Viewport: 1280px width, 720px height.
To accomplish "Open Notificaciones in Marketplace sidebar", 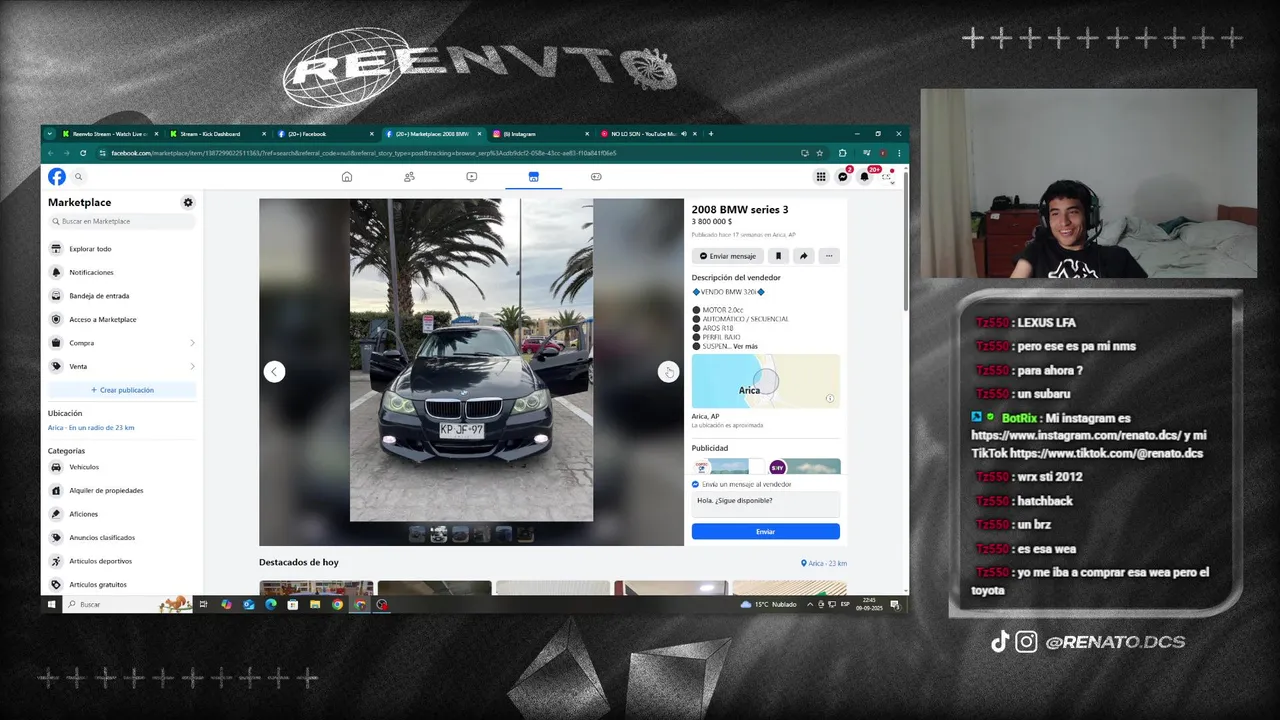I will coord(122,272).
